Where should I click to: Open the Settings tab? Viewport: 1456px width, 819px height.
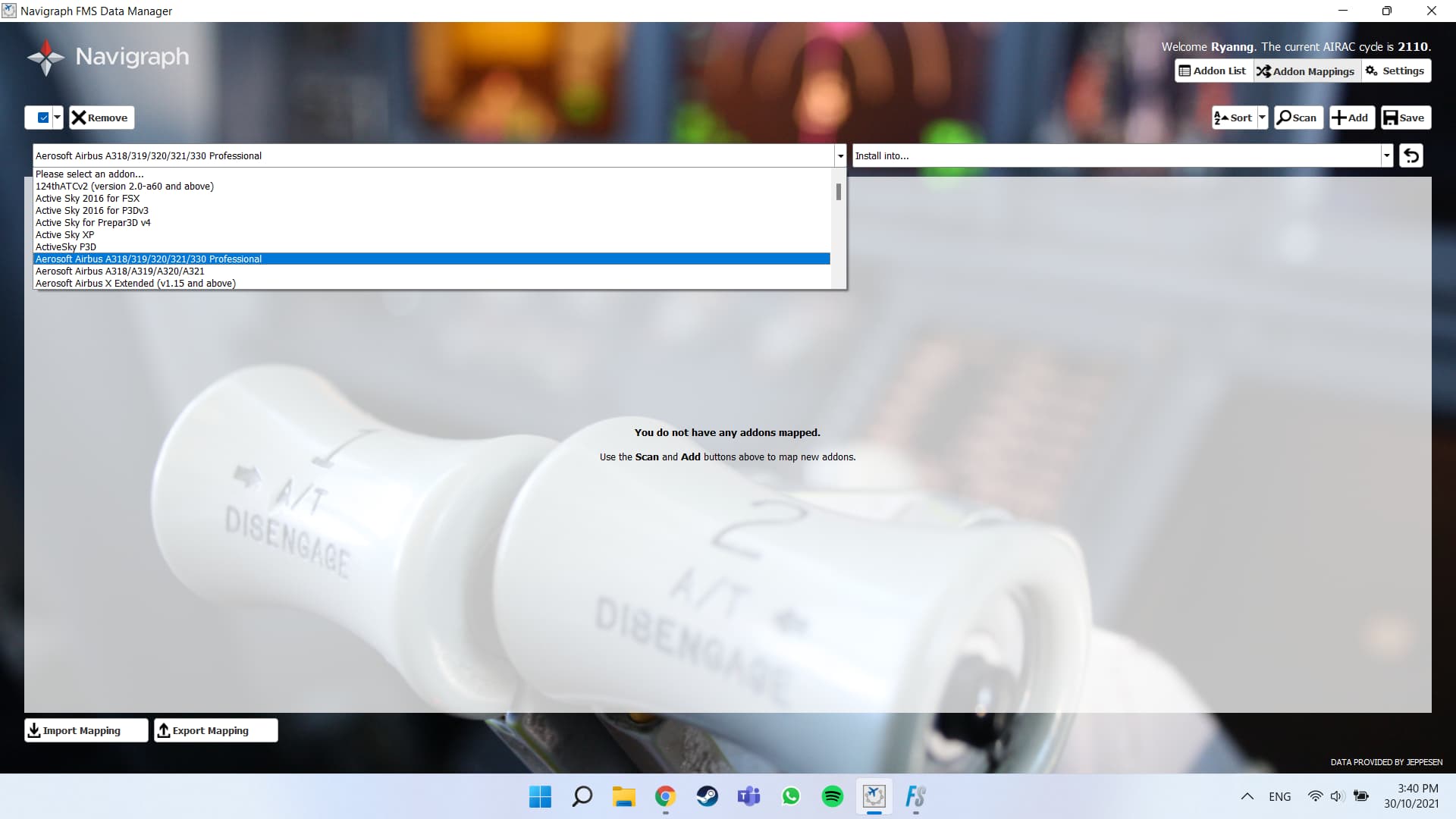tap(1395, 71)
